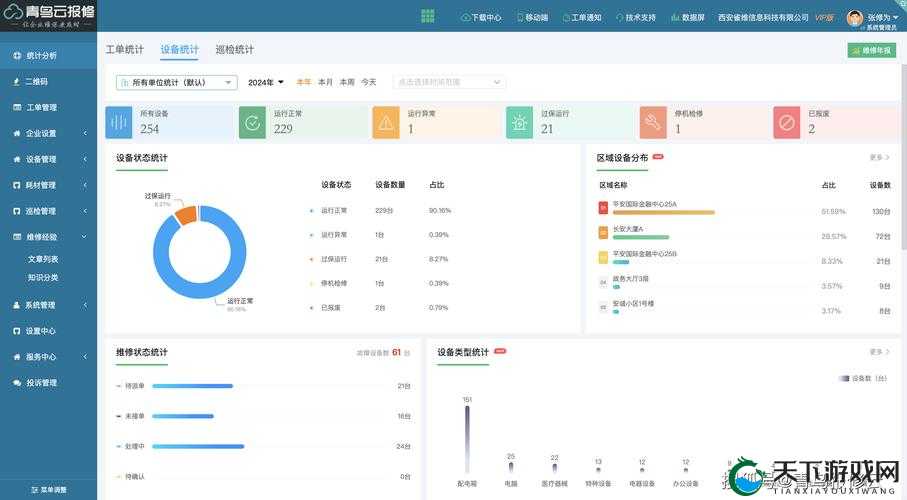The height and width of the screenshot is (500, 907).
Task: Open the green apps grid icon in header
Action: click(427, 16)
